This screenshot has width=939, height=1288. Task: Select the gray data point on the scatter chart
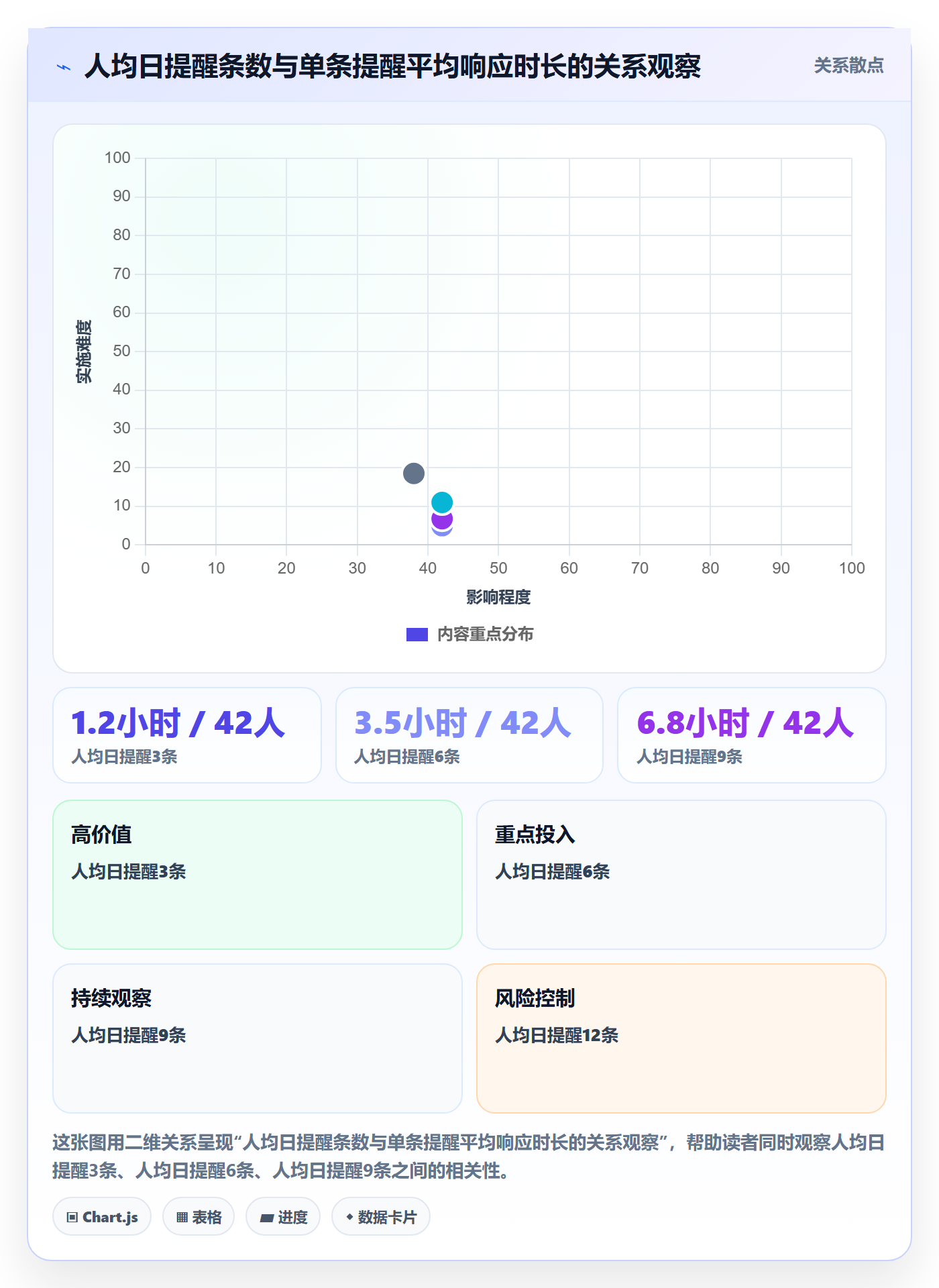414,474
